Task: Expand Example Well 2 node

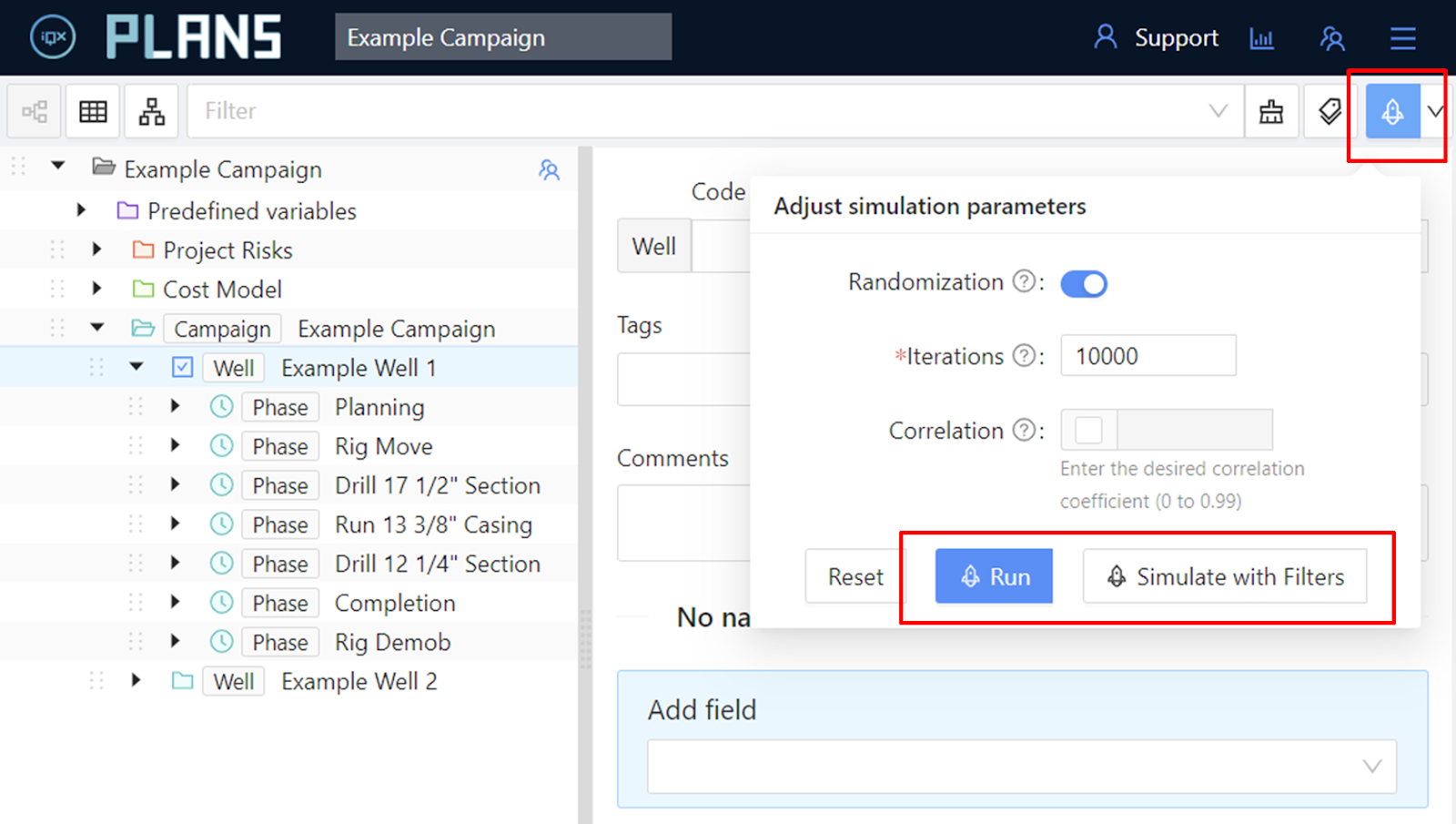Action: 136,680
